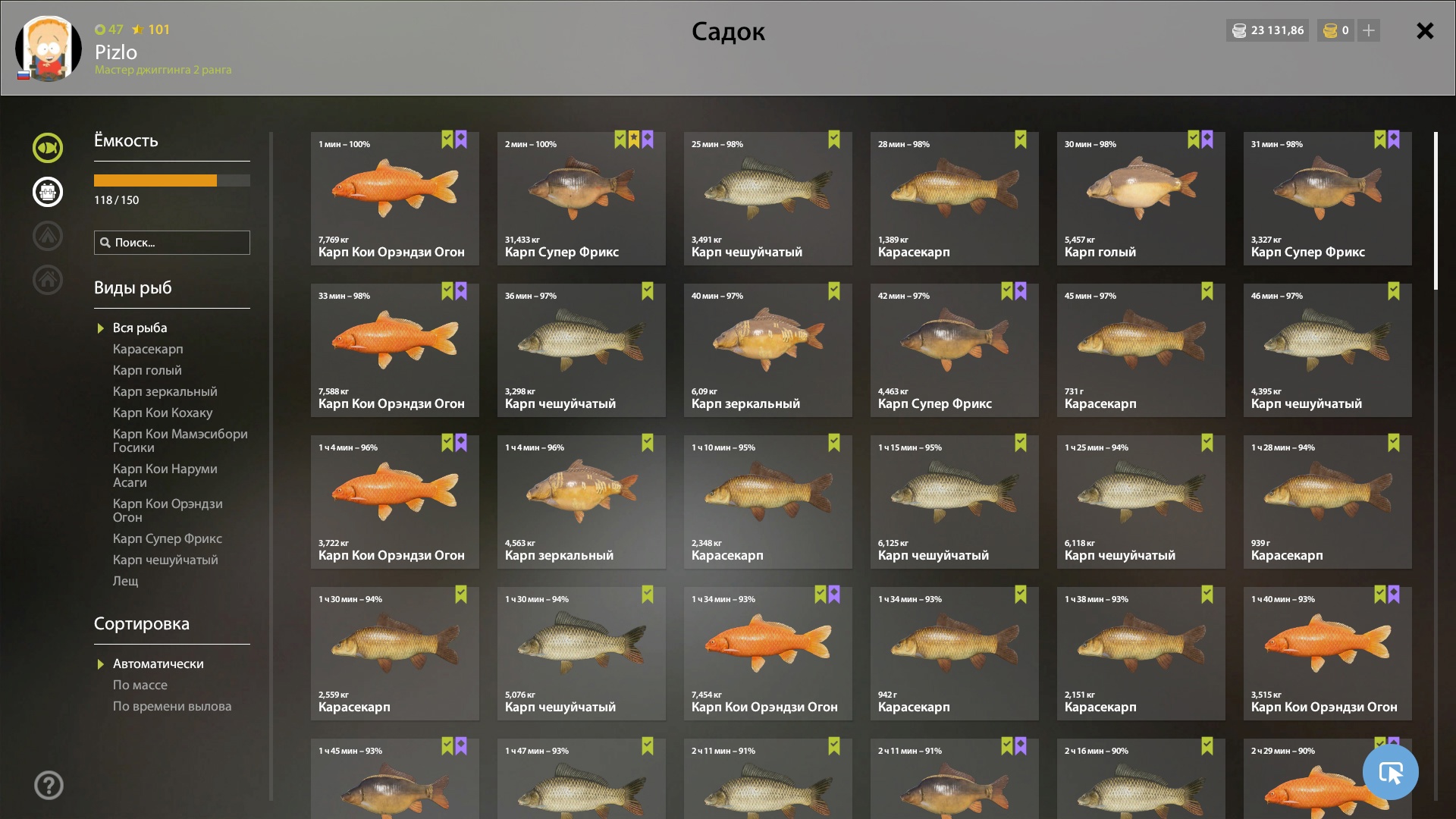
Task: Filter by Карп зеркальный species
Action: [x=165, y=391]
